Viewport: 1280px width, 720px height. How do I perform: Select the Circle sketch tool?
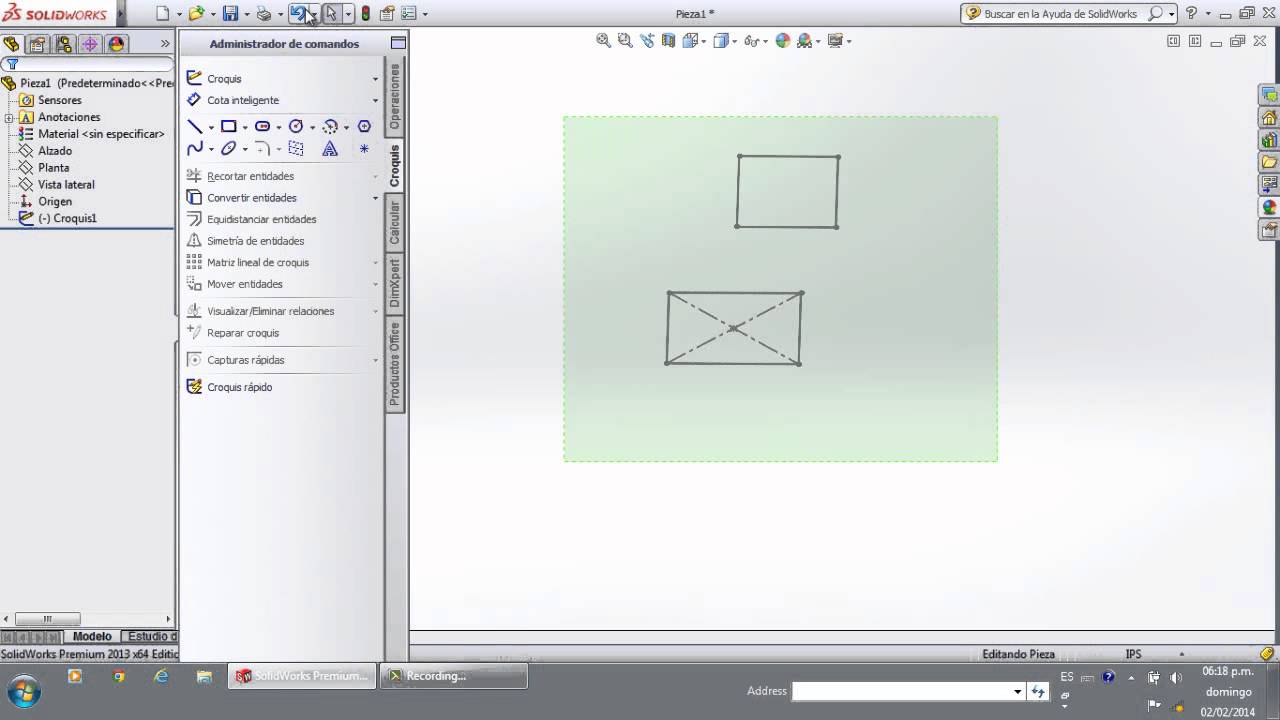tap(296, 127)
